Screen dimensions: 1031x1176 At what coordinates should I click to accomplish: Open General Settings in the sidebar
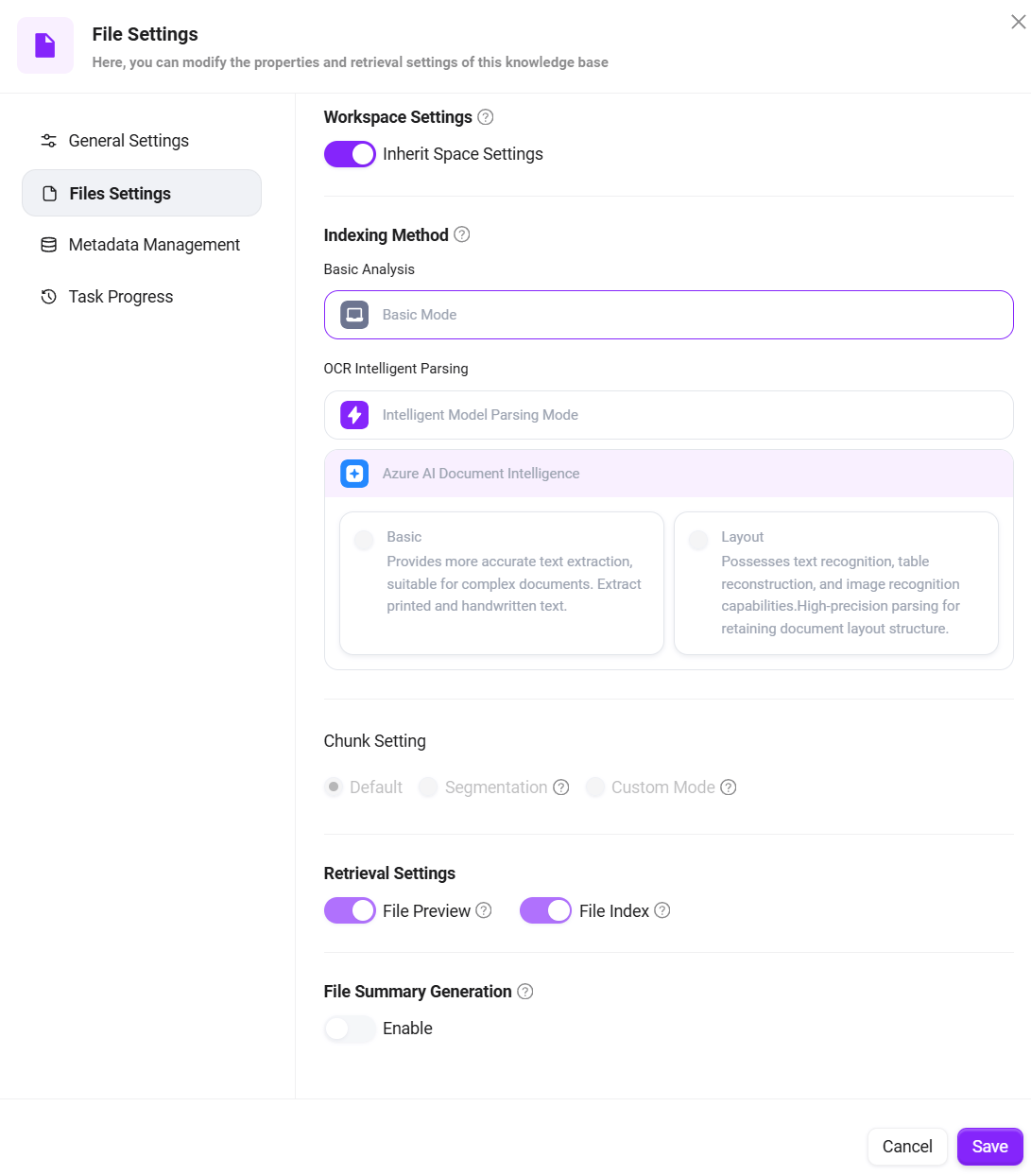coord(129,141)
